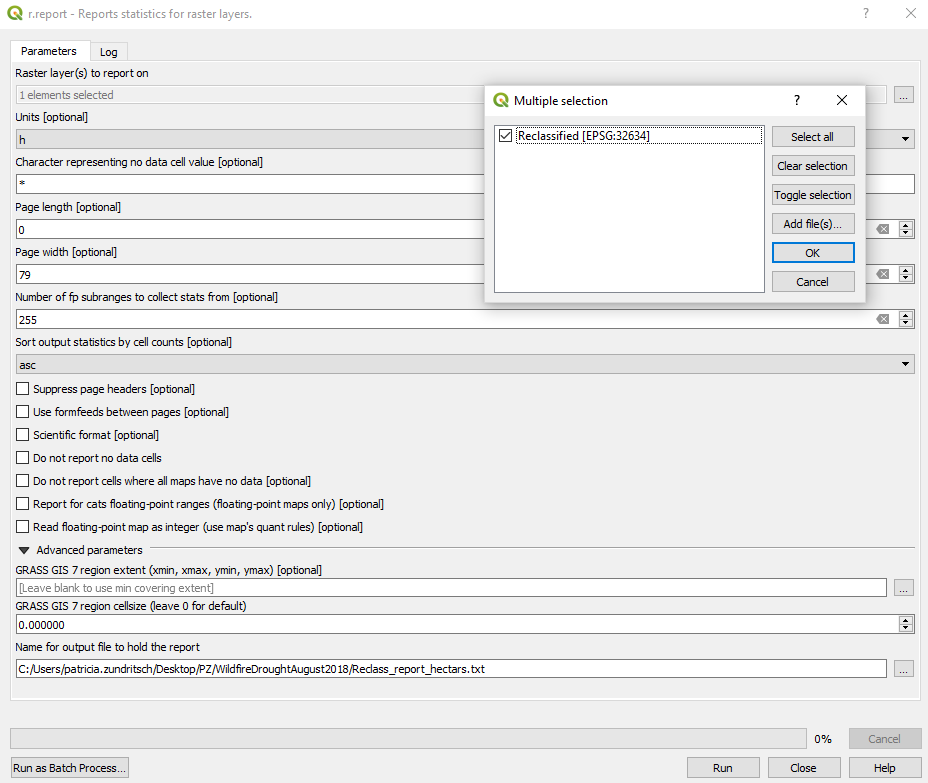Open the Parameters tab
928x783 pixels.
[49, 51]
